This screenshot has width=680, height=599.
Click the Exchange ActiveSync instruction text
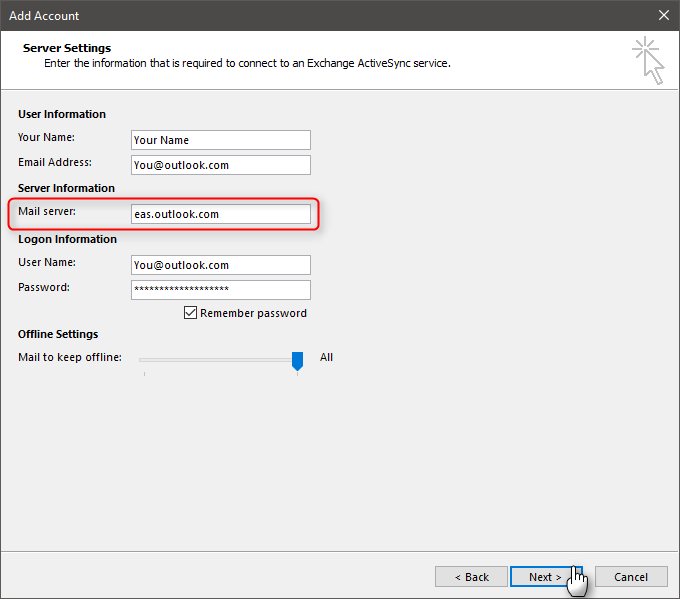[247, 63]
